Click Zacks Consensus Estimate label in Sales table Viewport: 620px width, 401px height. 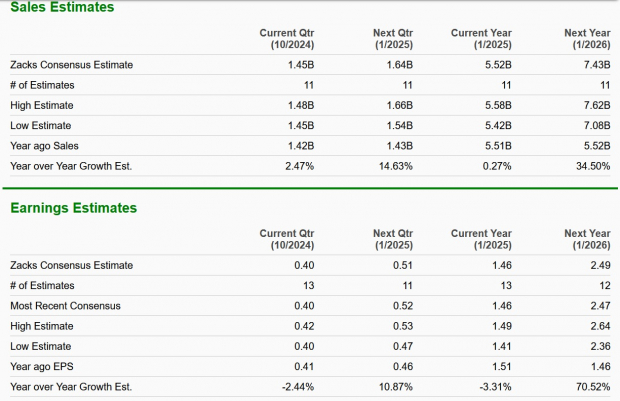tap(72, 65)
